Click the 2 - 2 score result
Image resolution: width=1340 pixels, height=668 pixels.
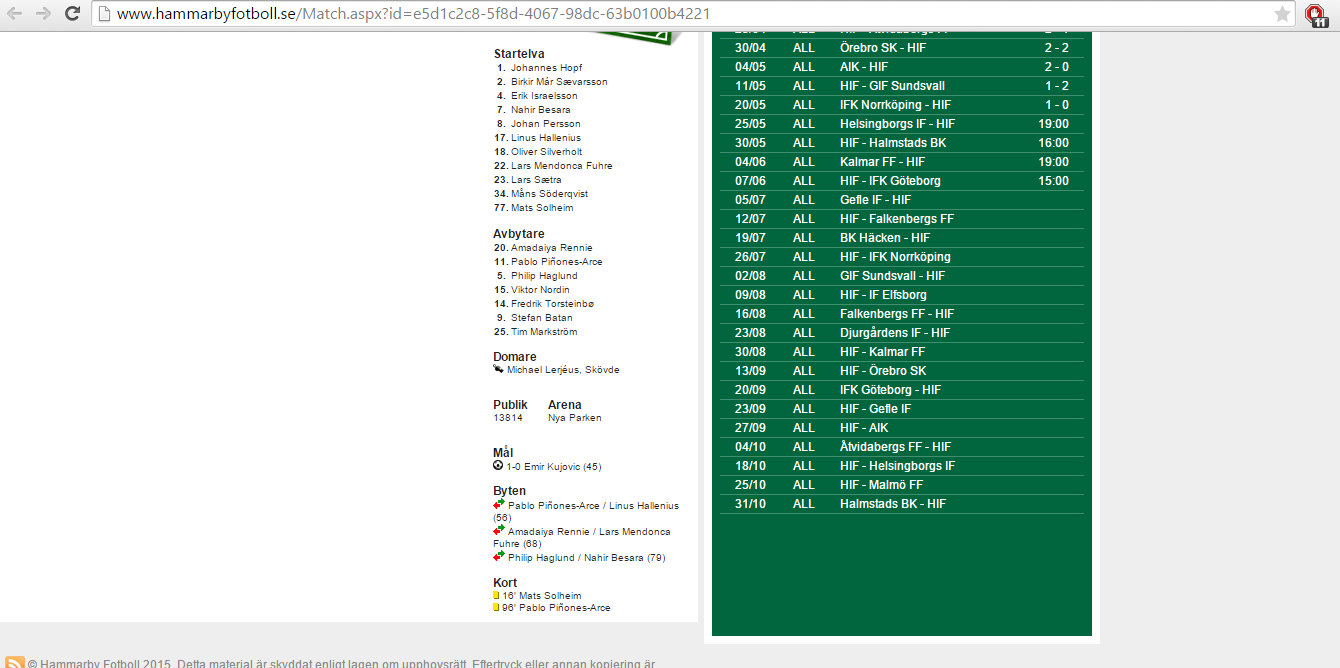[1057, 48]
